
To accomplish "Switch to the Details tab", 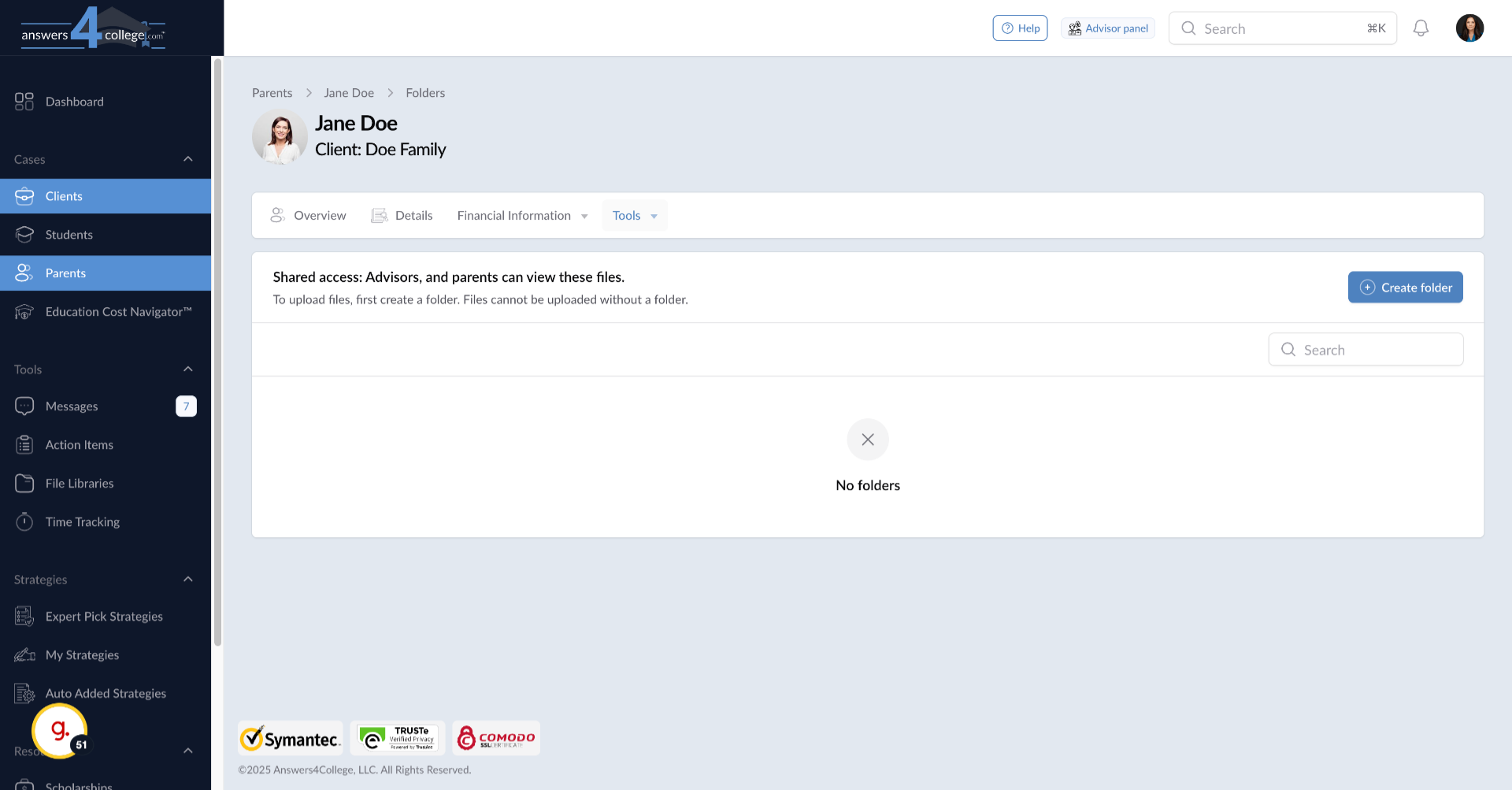I will click(x=413, y=215).
